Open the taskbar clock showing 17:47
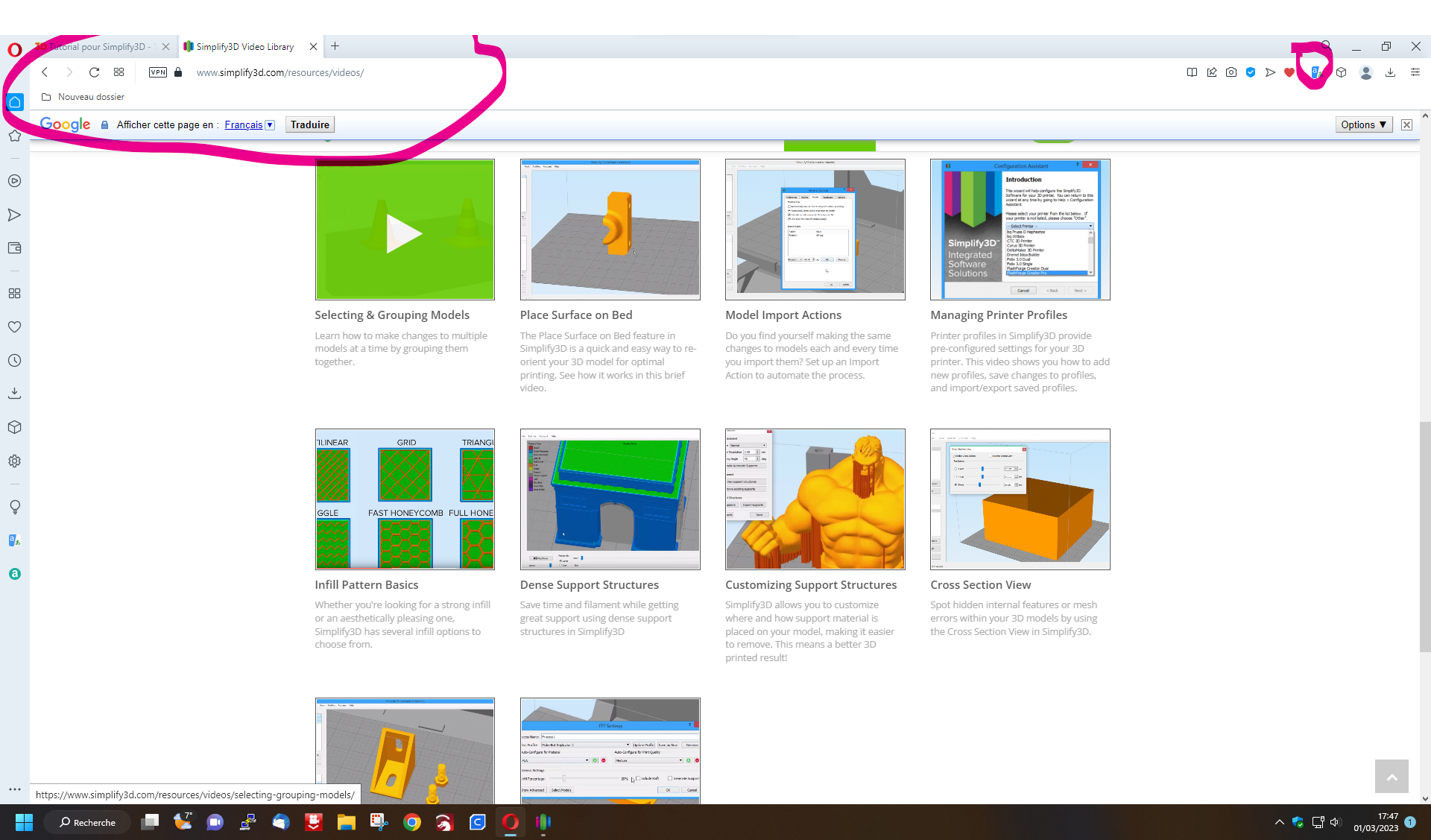Viewport: 1431px width, 840px height. (x=1376, y=822)
